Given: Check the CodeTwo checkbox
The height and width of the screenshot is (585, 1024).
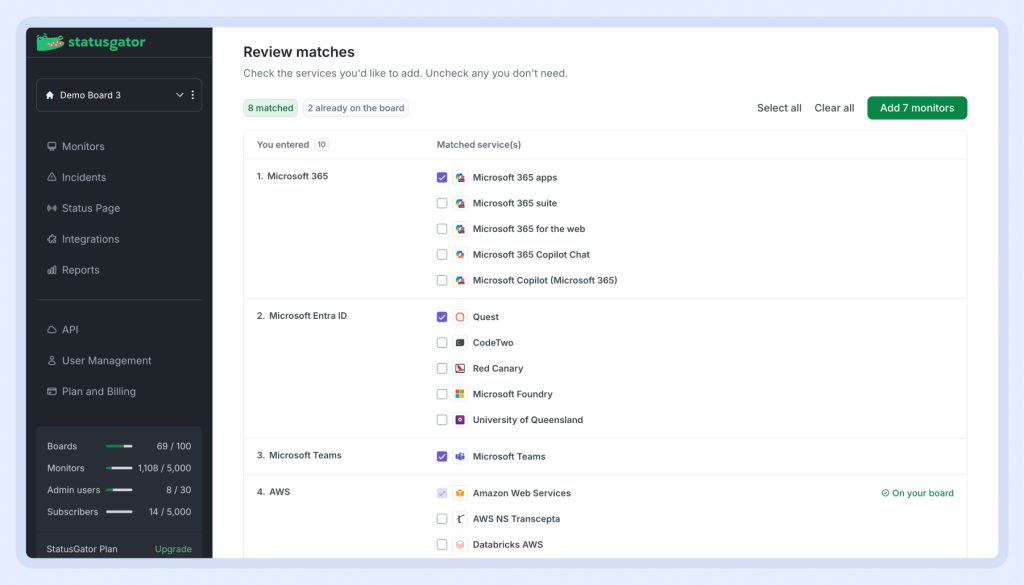Looking at the screenshot, I should pos(442,343).
